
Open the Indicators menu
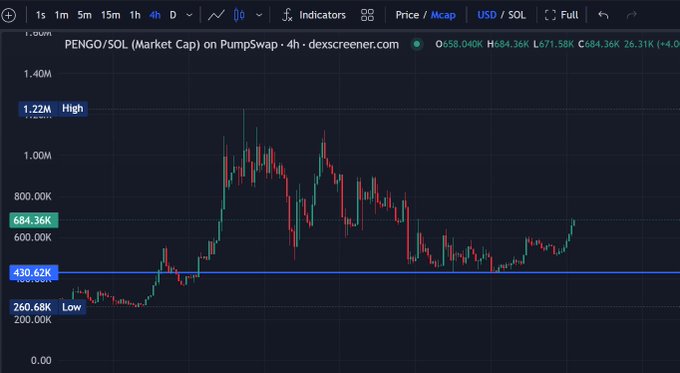[x=322, y=15]
